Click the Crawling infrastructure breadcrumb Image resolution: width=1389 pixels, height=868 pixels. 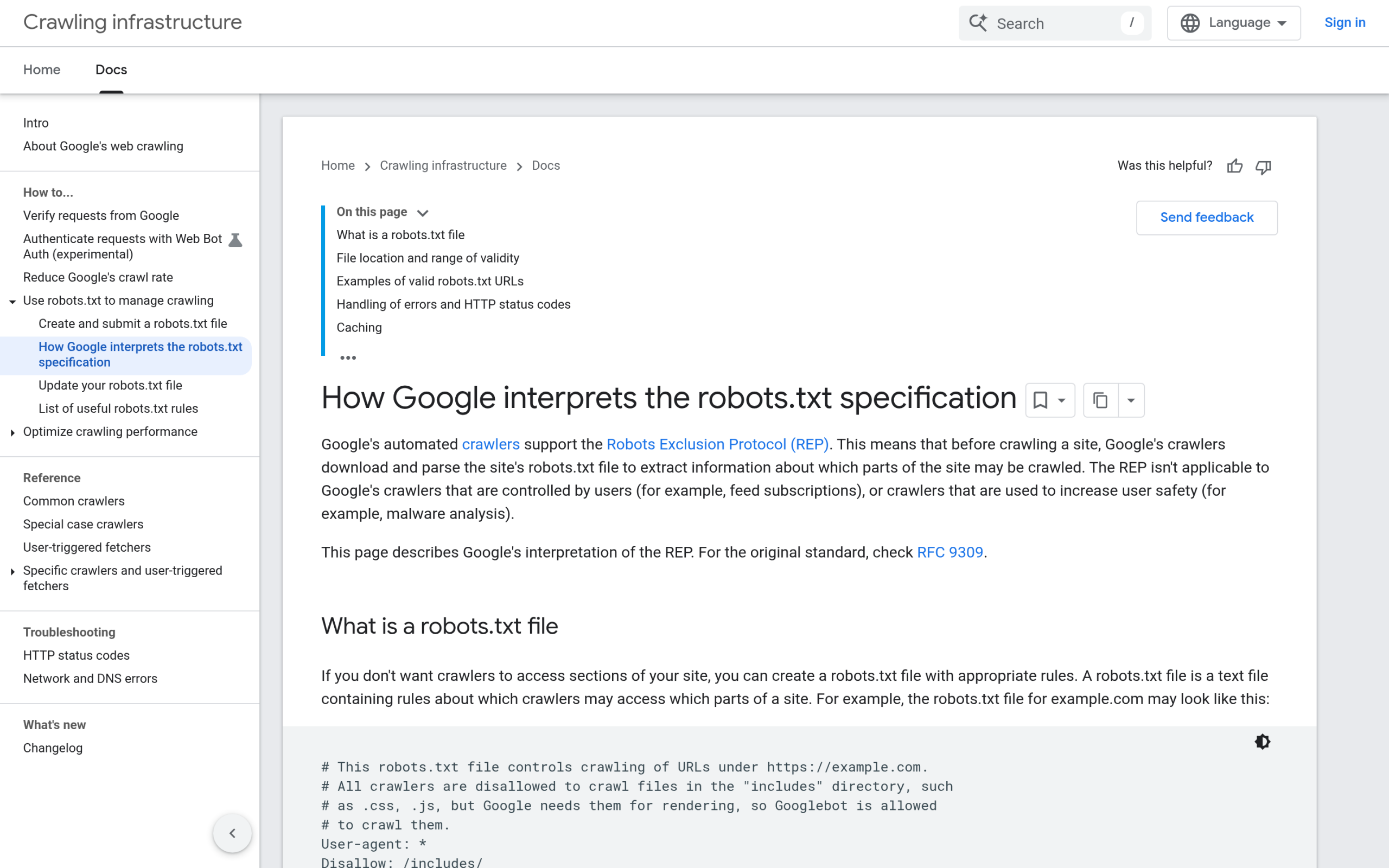(443, 165)
